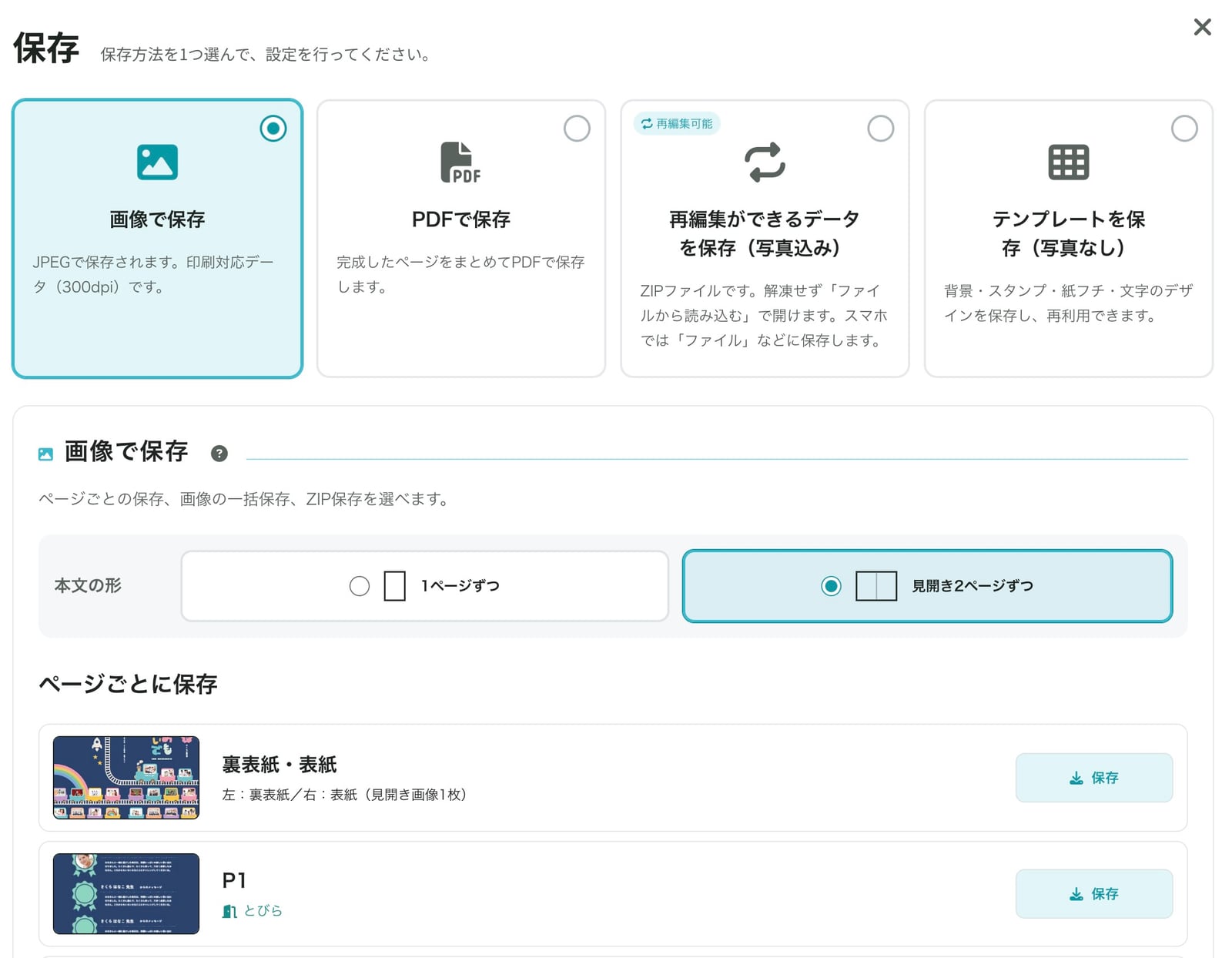Click the 完成したページをまとめてPDF description

(460, 274)
